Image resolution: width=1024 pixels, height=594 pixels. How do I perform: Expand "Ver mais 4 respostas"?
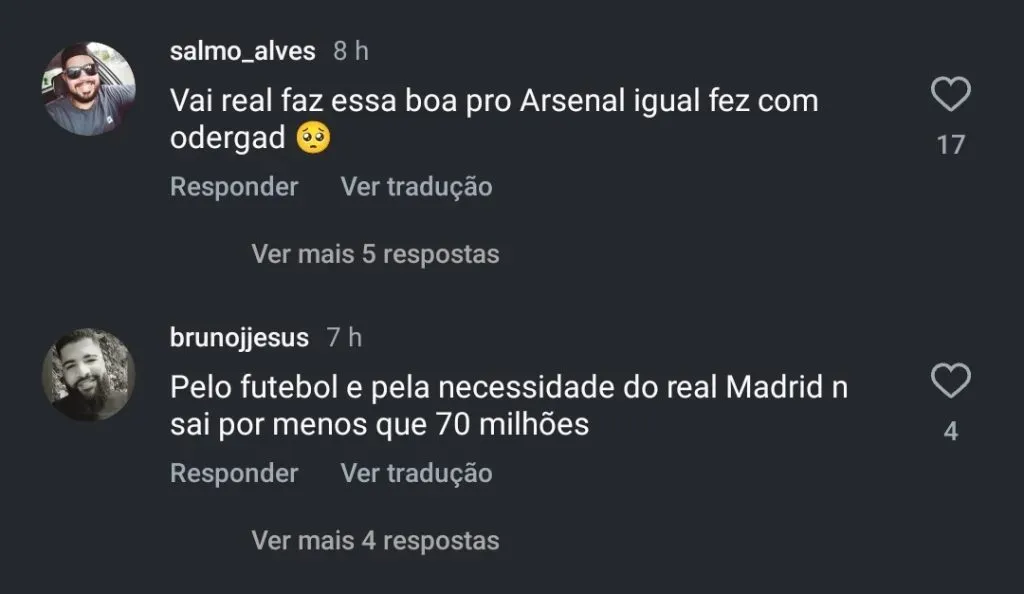(x=375, y=541)
